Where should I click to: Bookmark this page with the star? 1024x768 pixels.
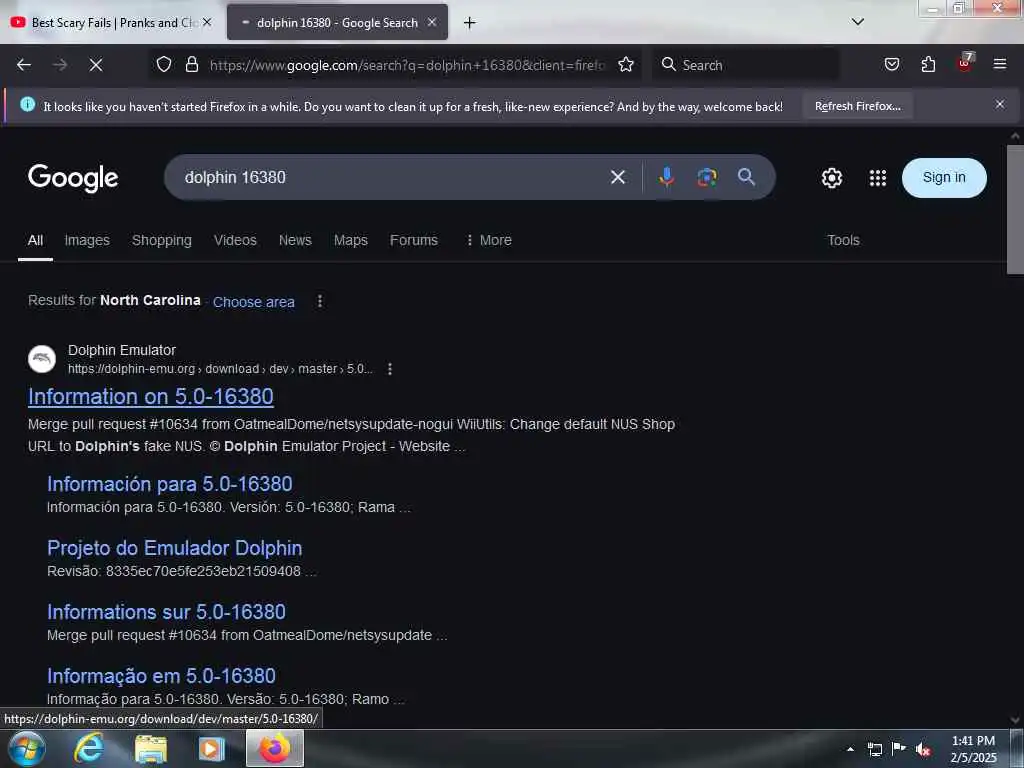tap(626, 65)
